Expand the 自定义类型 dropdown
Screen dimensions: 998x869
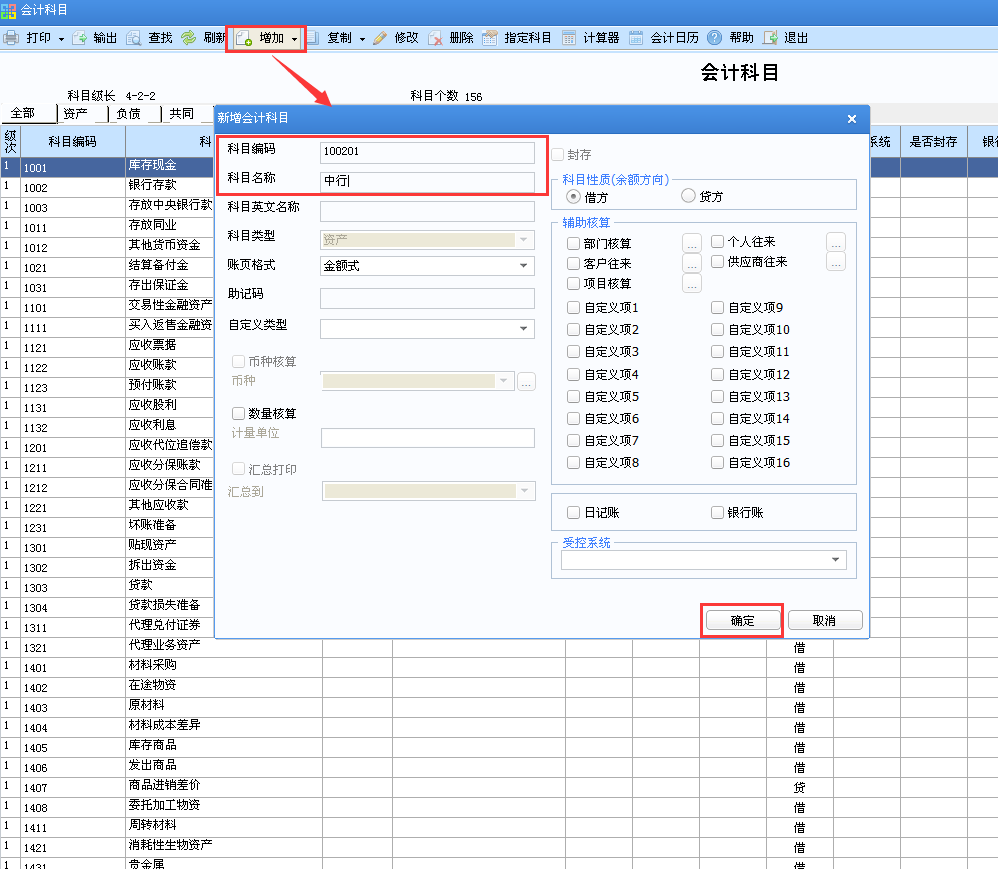[x=522, y=328]
